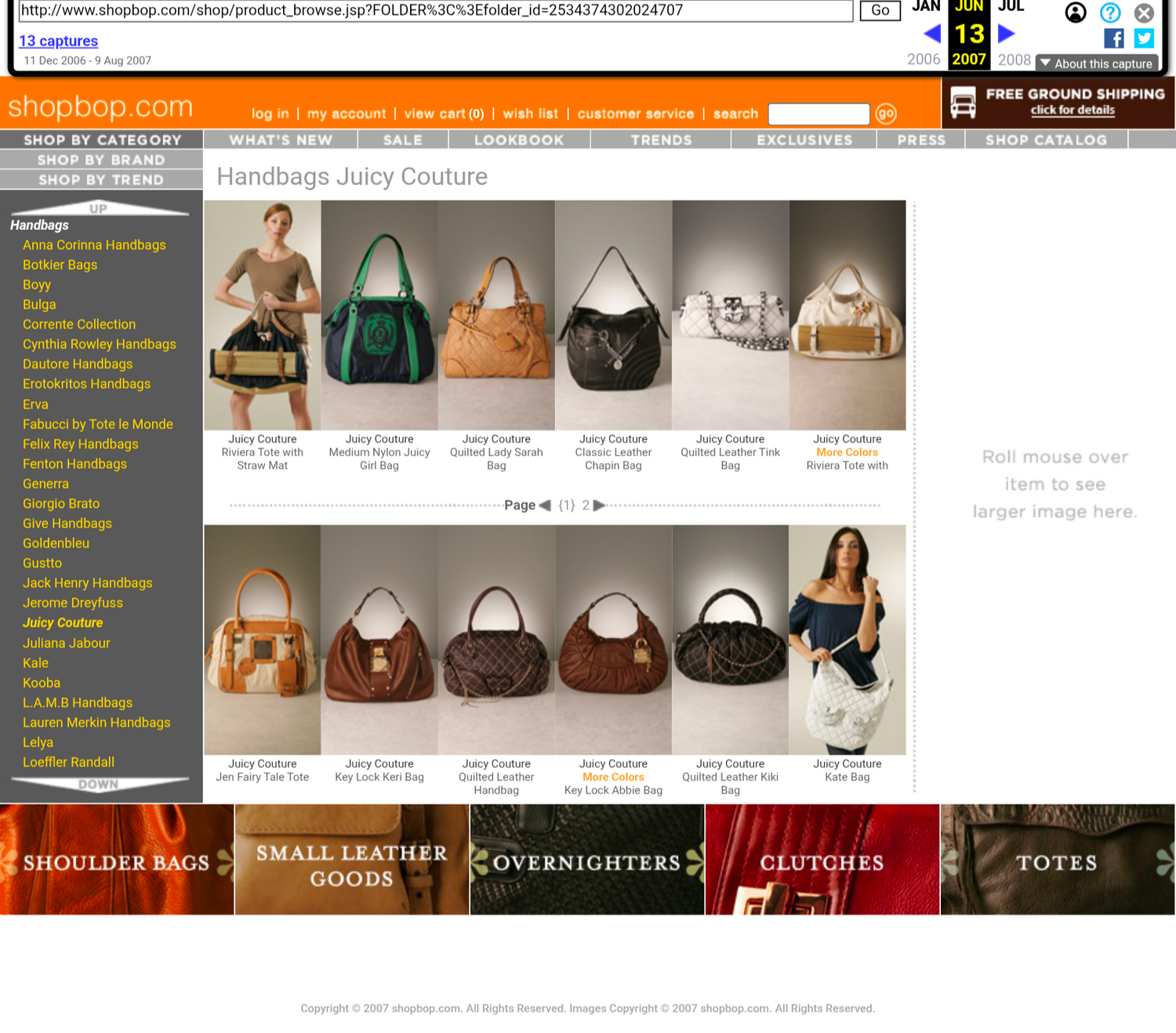Select Anna Corinna Handbags in the brand list
Image resolution: width=1176 pixels, height=1033 pixels.
[x=94, y=245]
